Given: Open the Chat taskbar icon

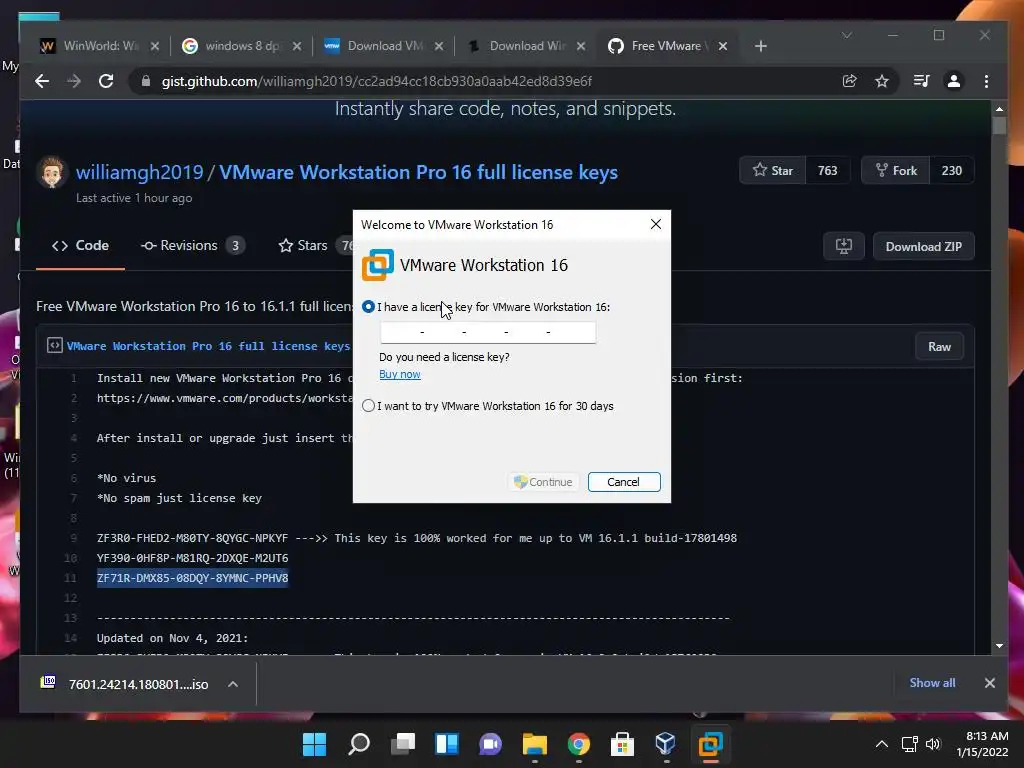Looking at the screenshot, I should (490, 744).
